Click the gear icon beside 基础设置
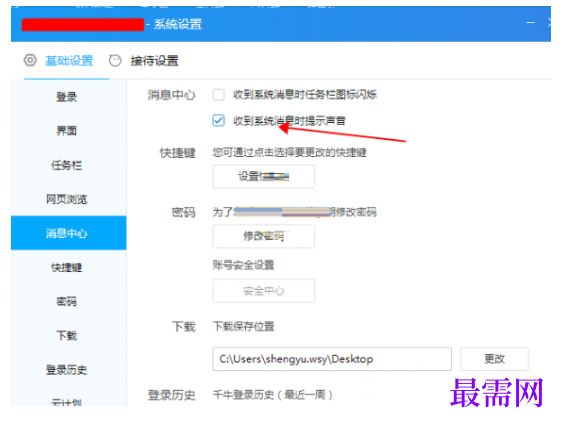562x424 pixels. pyautogui.click(x=30, y=60)
